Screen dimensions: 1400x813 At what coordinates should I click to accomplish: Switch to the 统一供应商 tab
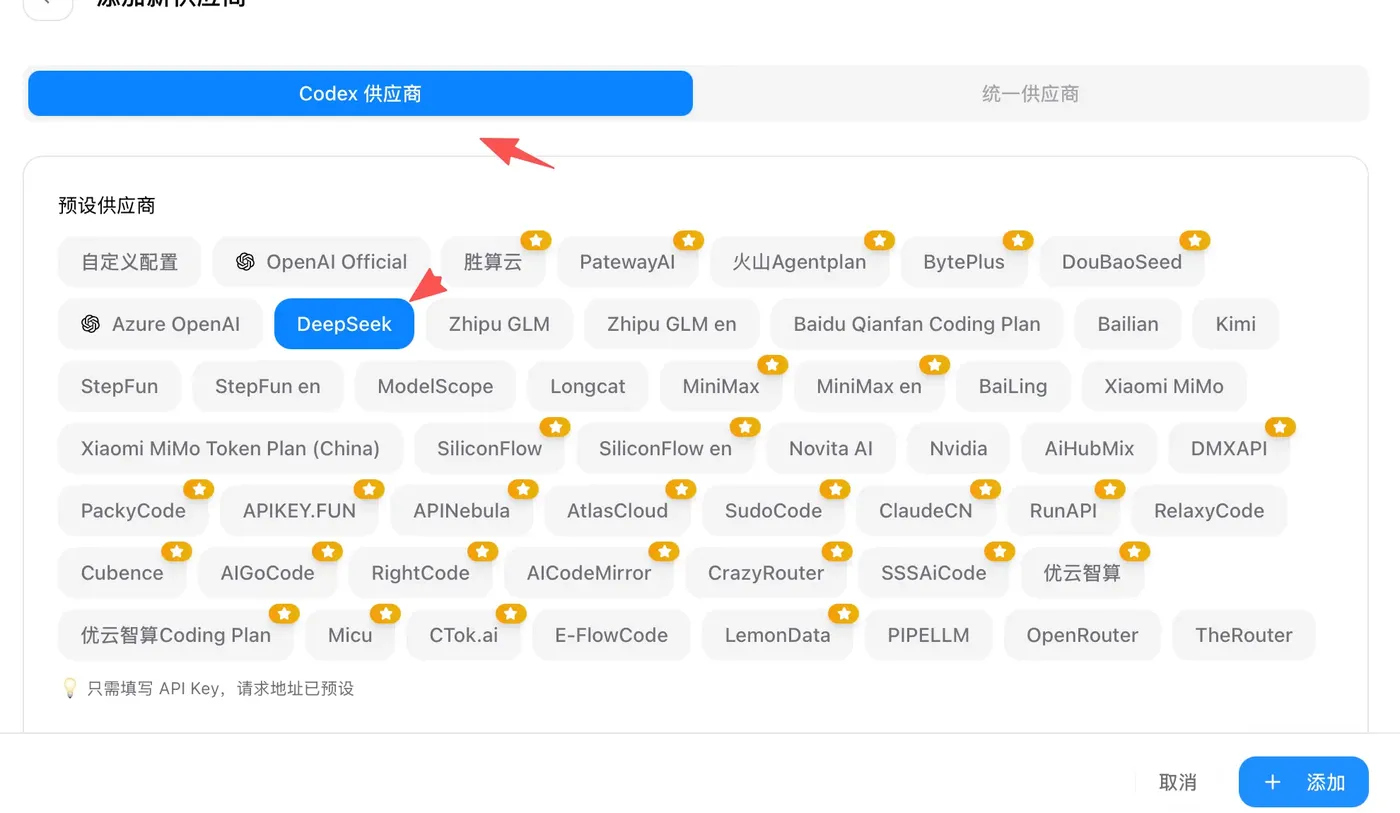point(1030,94)
